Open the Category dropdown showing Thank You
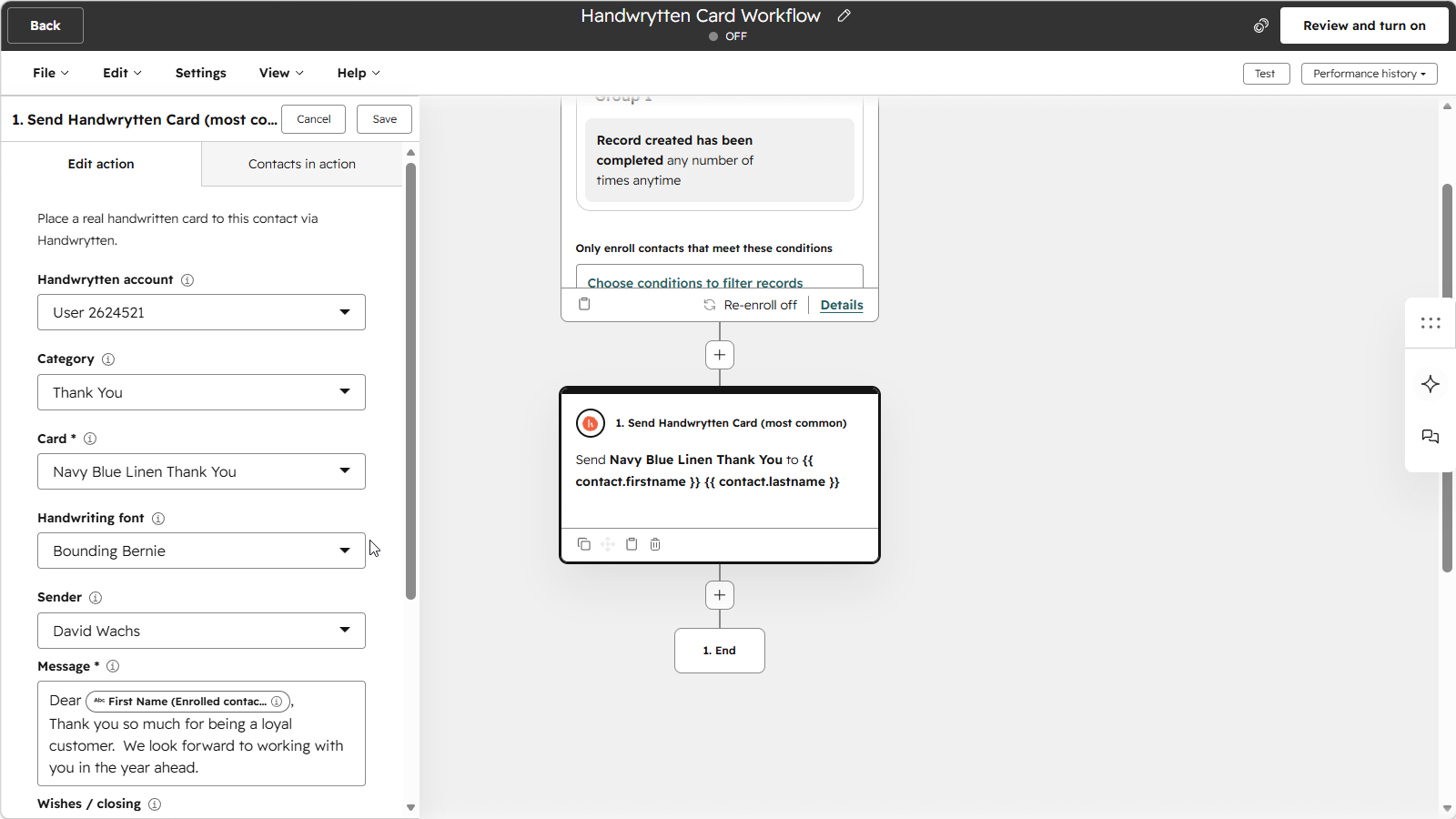 point(201,392)
